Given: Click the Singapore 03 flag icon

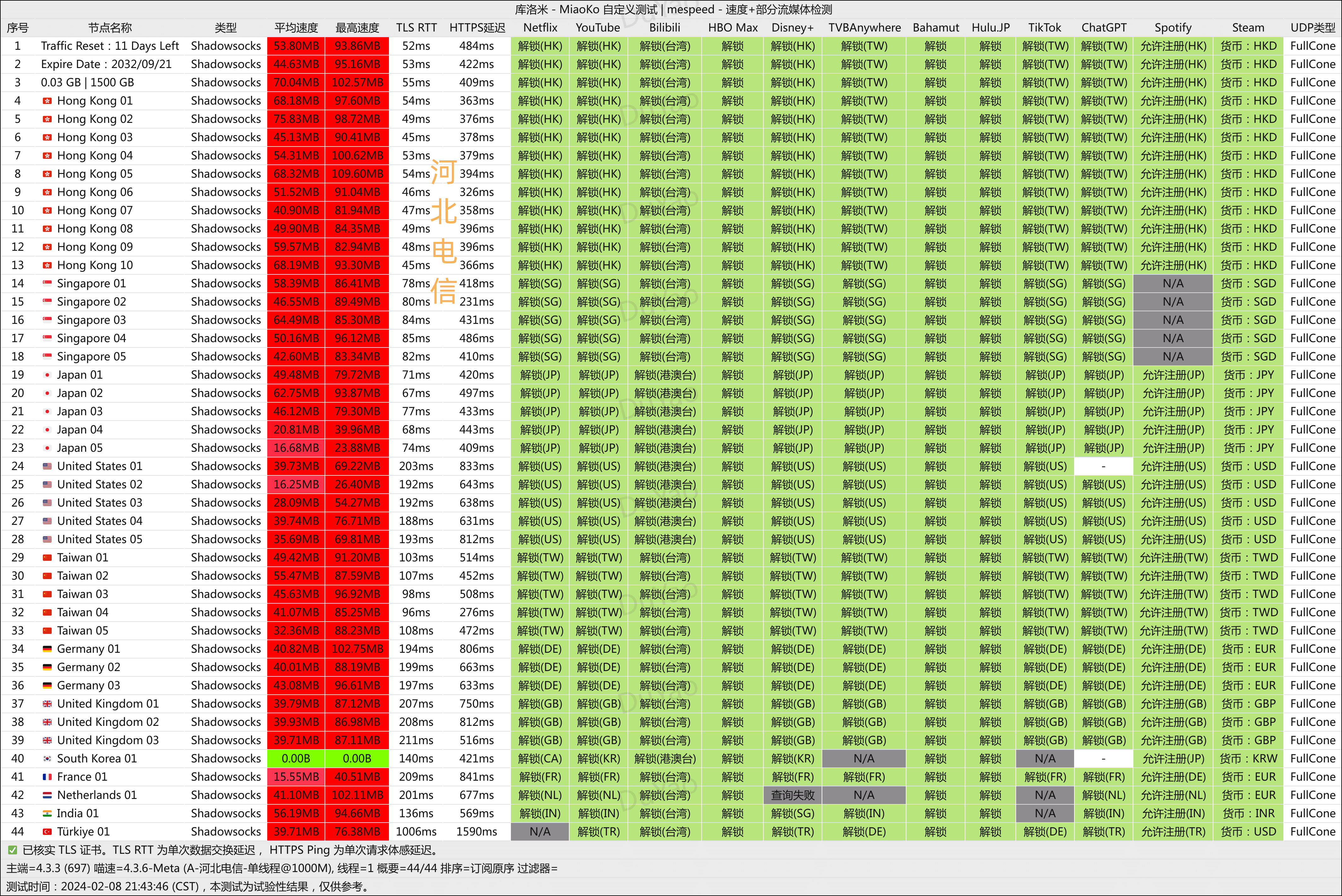Looking at the screenshot, I should (48, 320).
